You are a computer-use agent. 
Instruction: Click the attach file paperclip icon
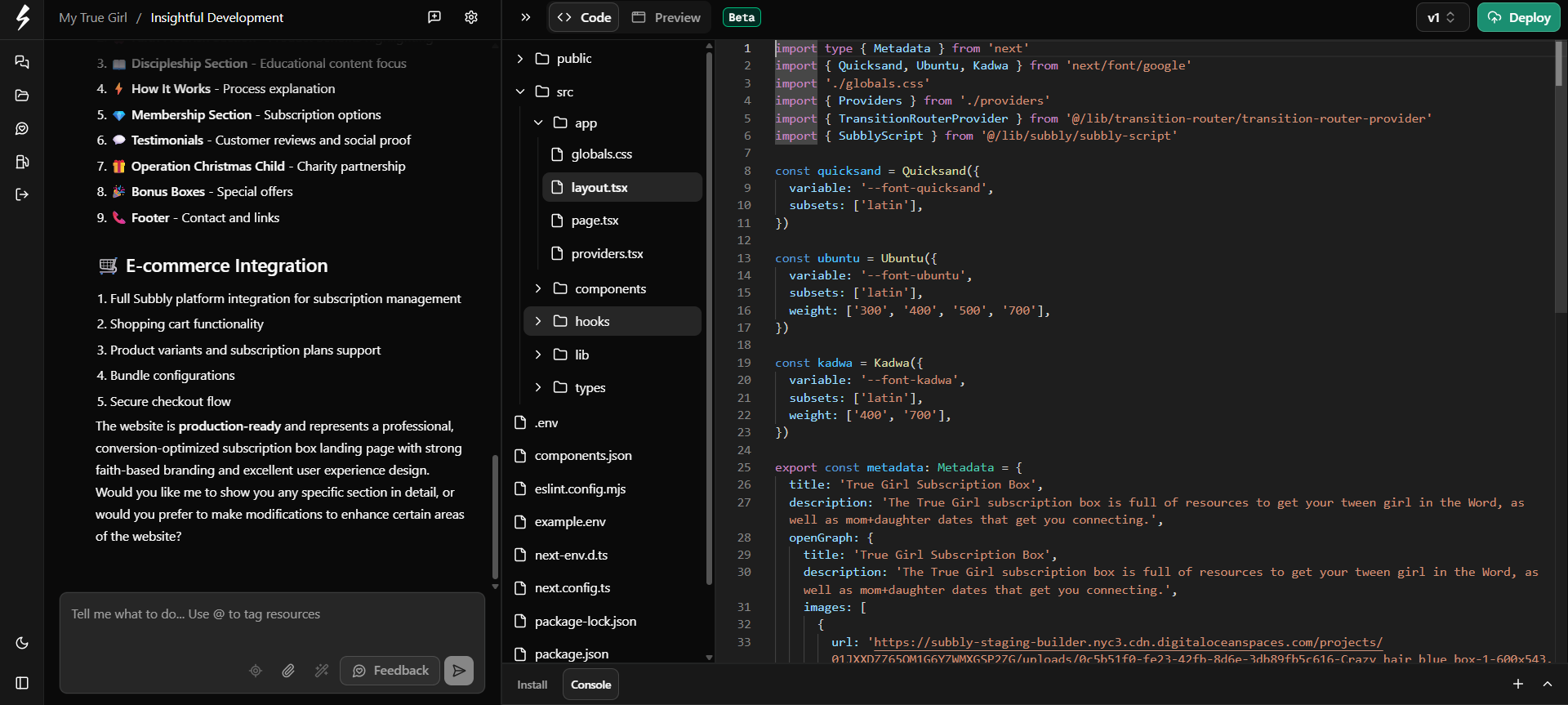[288, 671]
